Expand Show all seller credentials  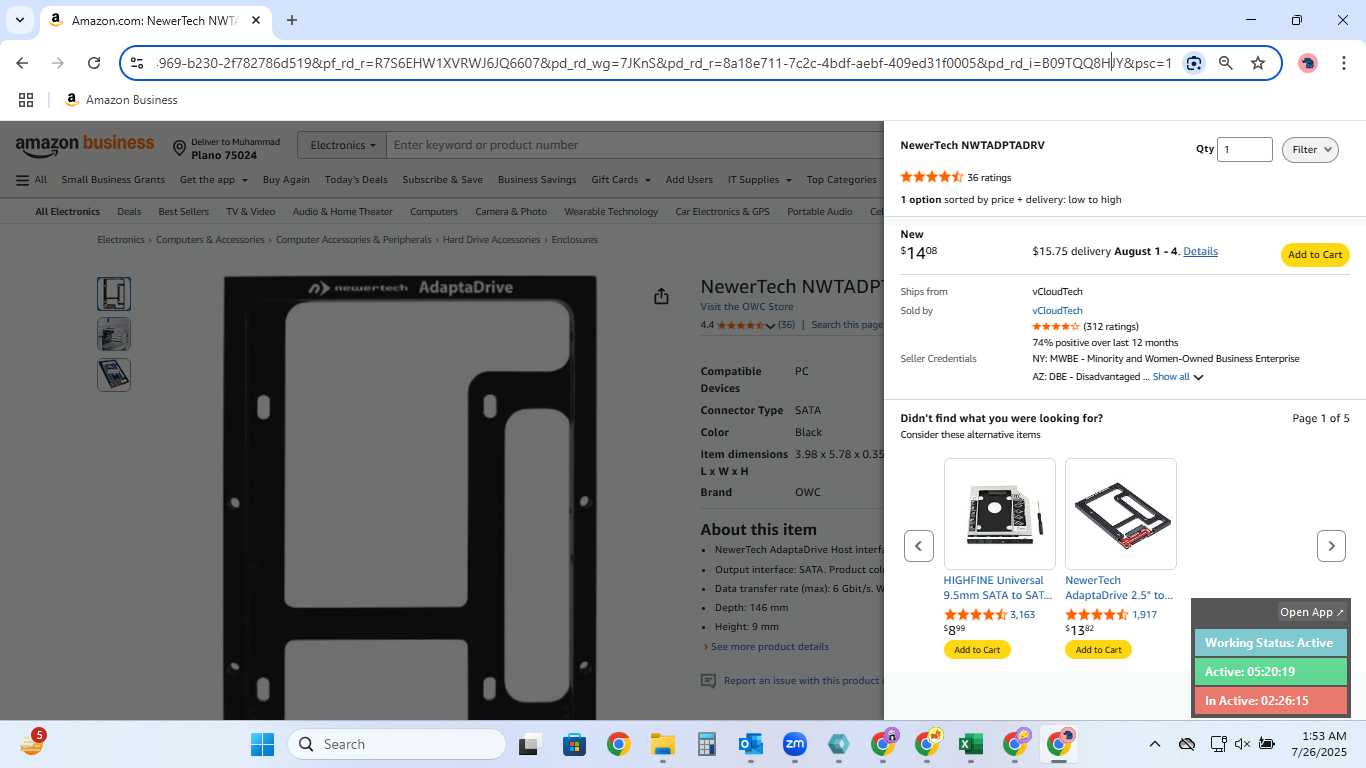[x=1177, y=377]
